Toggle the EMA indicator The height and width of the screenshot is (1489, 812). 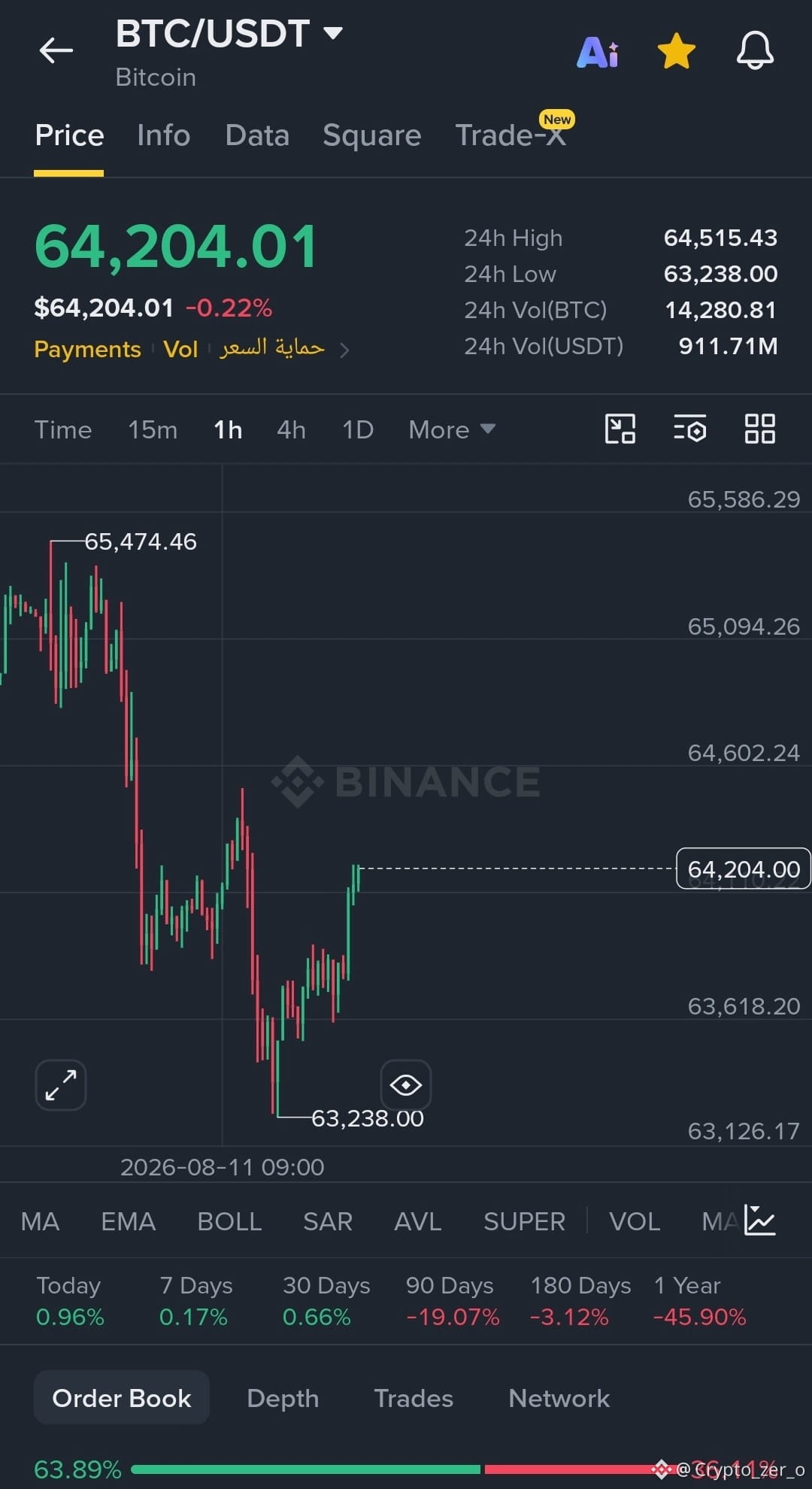pyautogui.click(x=129, y=1221)
